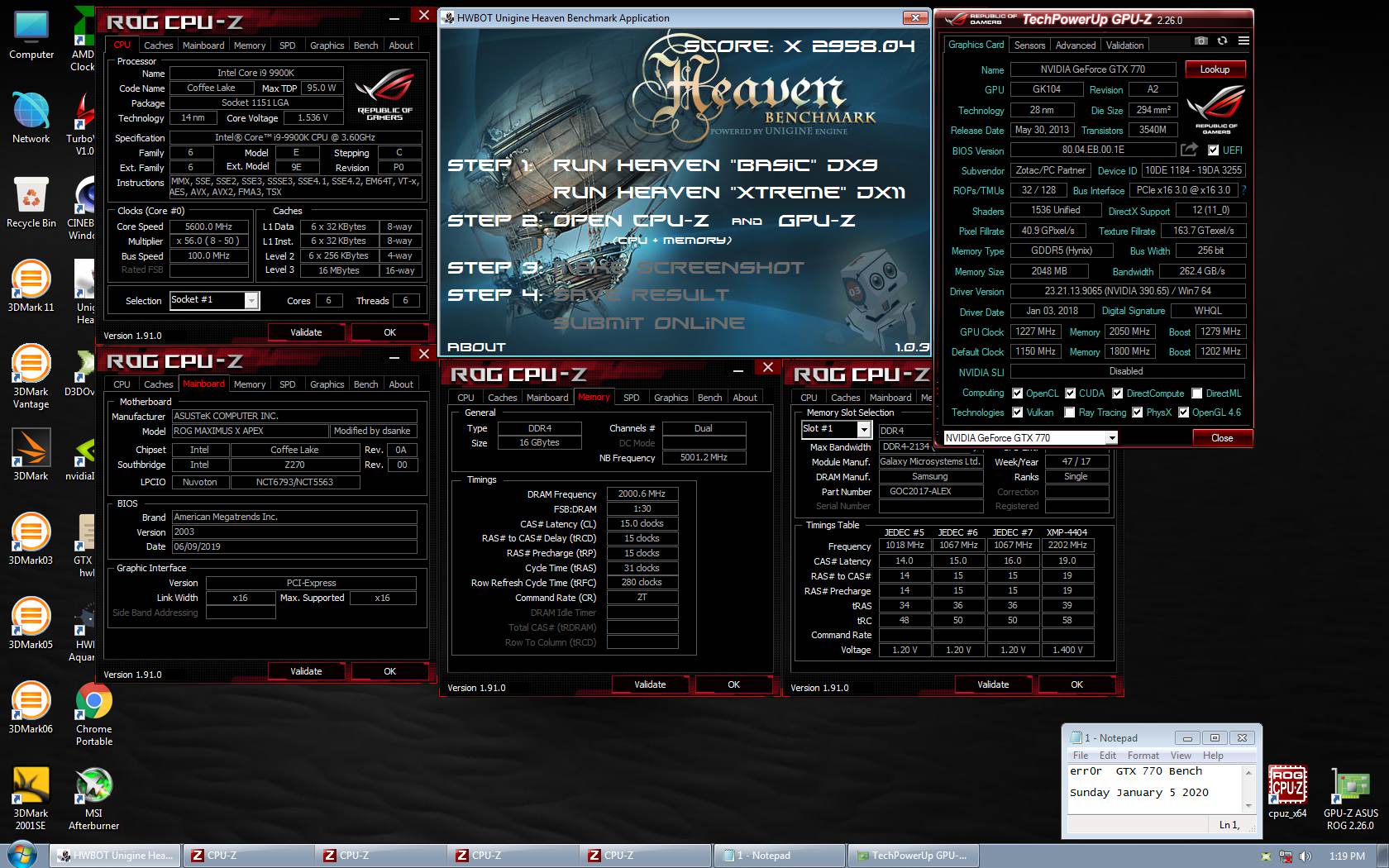1389x868 pixels.
Task: Click OK in Mainboard CPU-Z window
Action: tap(389, 671)
